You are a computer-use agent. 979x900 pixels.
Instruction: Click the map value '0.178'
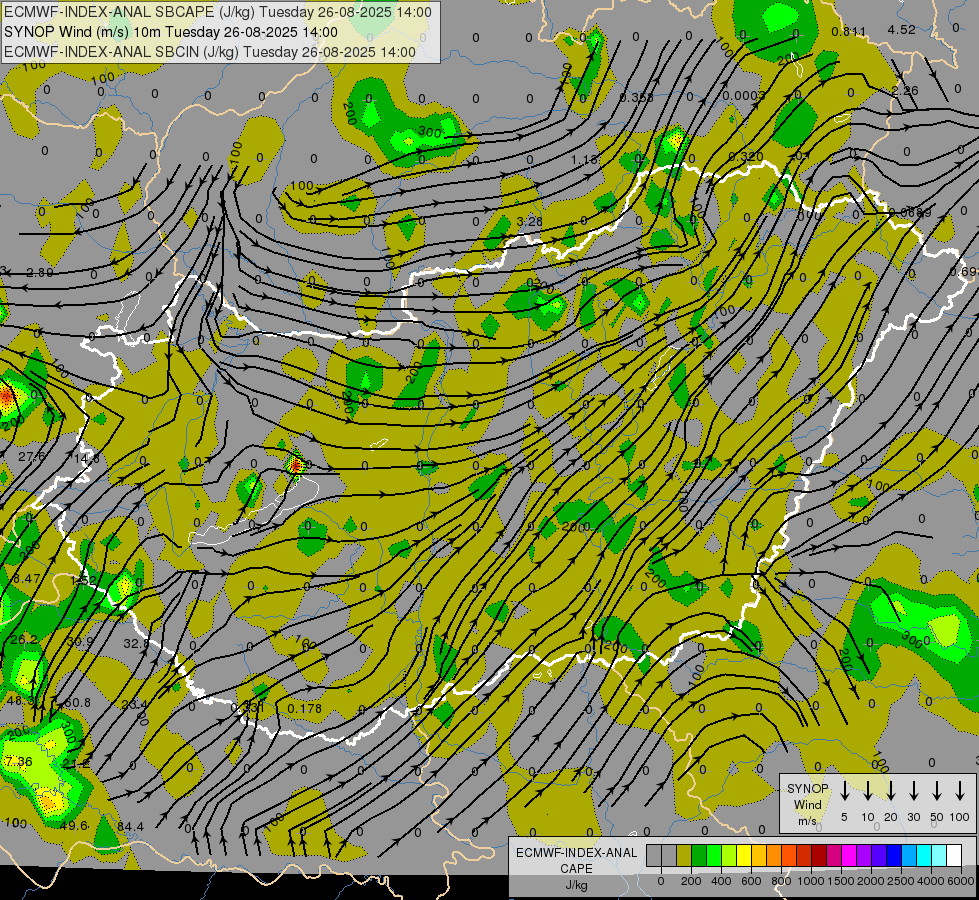tap(305, 708)
